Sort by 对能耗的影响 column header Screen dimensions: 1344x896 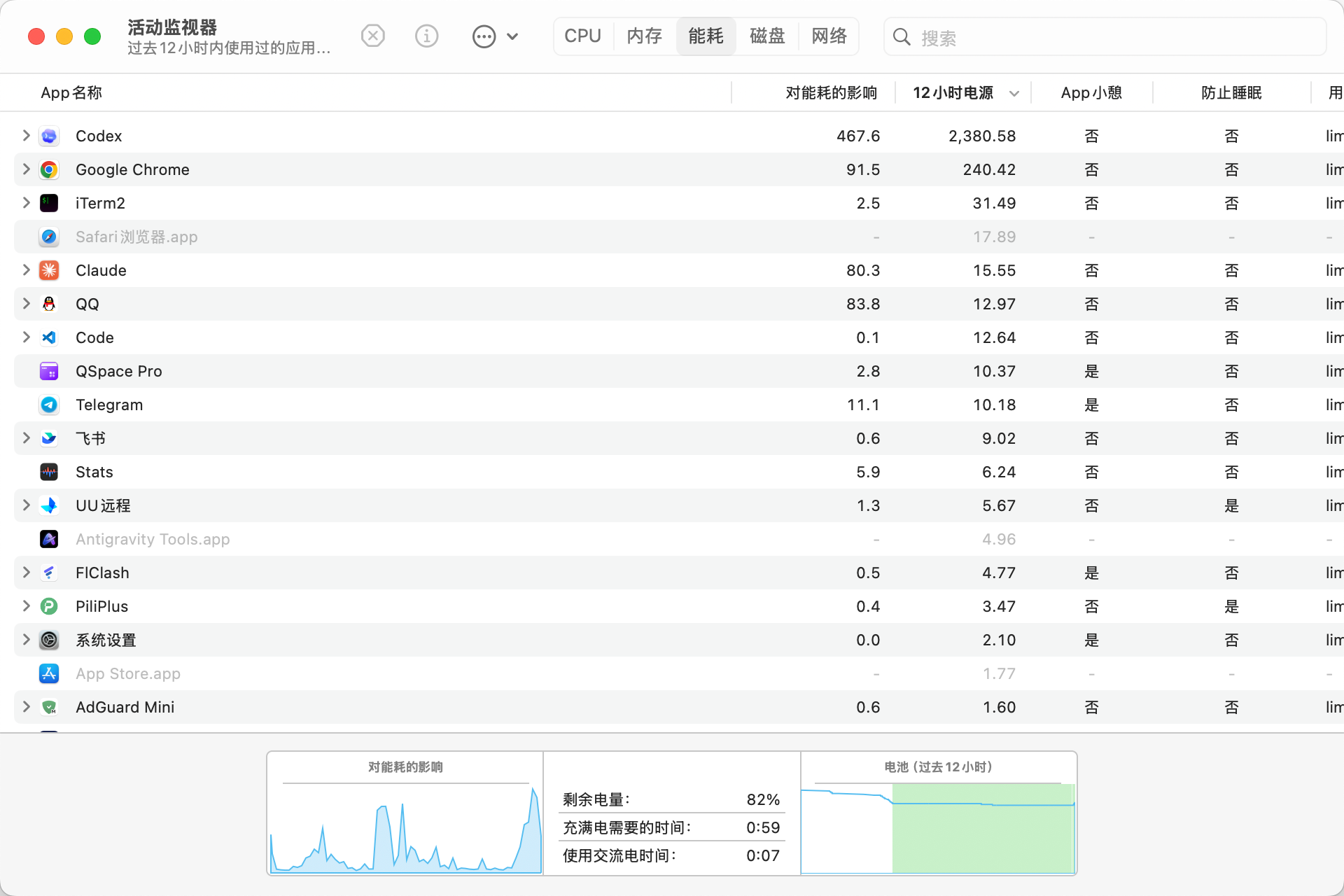pyautogui.click(x=831, y=93)
